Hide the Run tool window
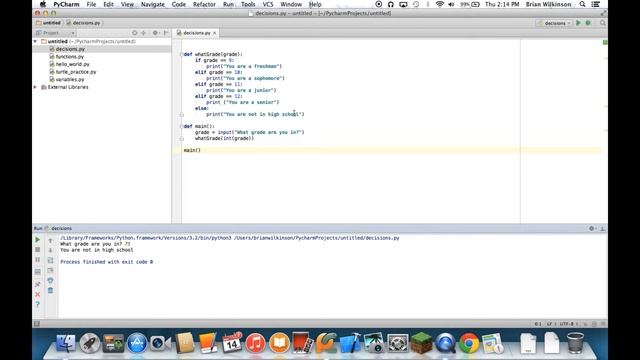Viewport: 640px width, 360px height. pyautogui.click(x=602, y=229)
